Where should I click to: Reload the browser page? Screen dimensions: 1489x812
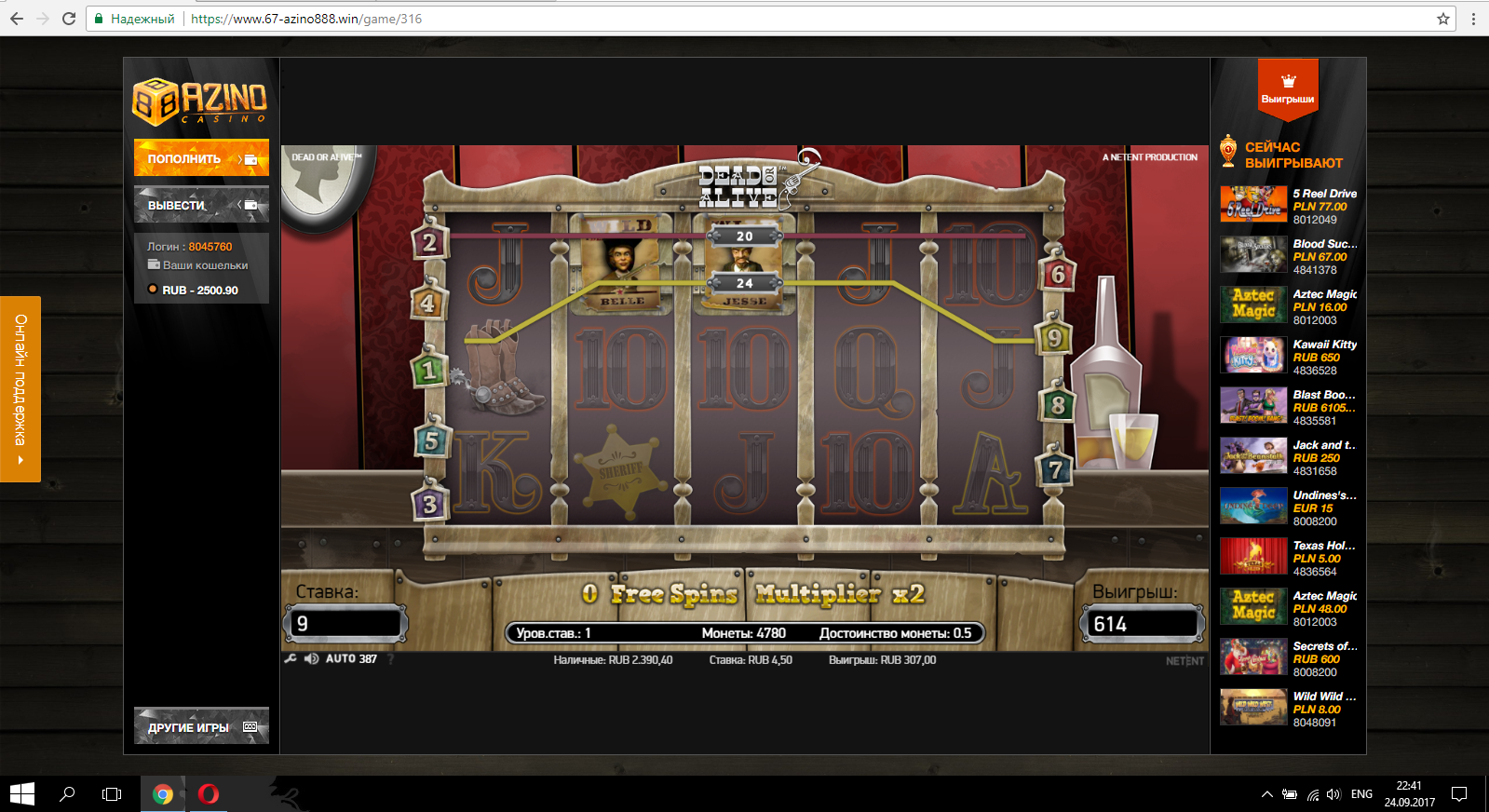pyautogui.click(x=69, y=19)
